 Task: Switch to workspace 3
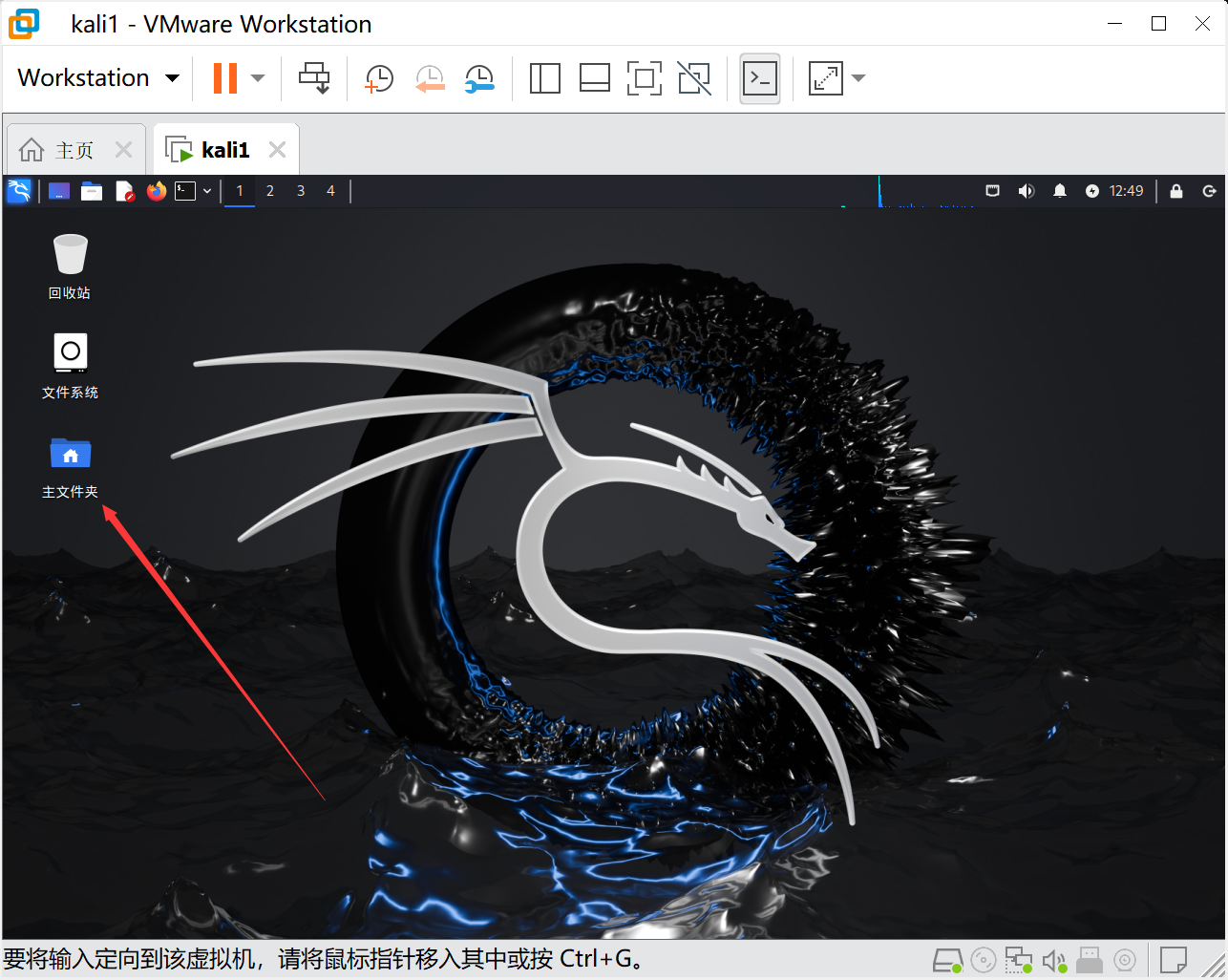click(x=301, y=191)
